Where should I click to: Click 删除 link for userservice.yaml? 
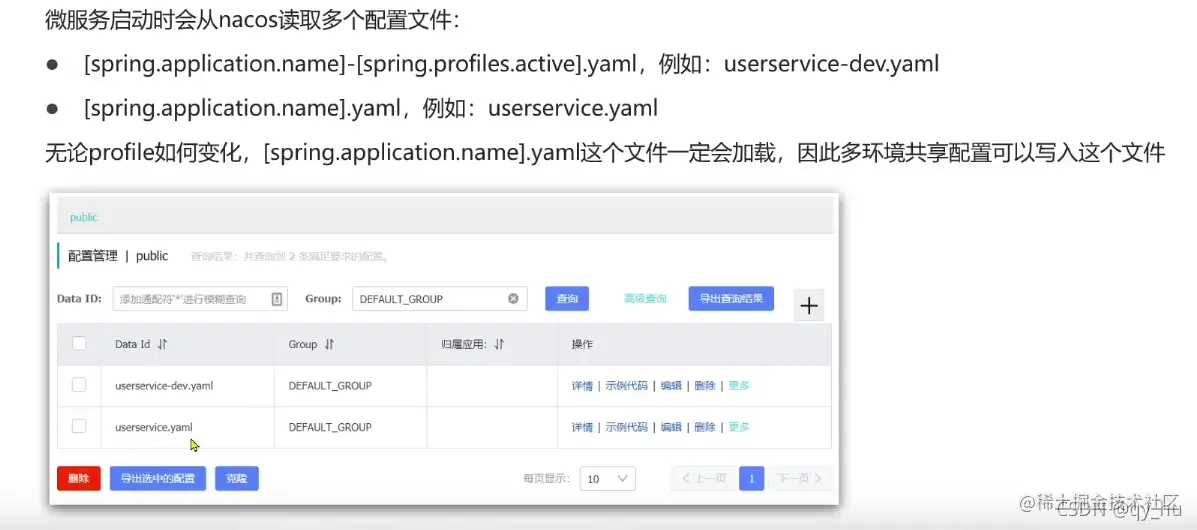tap(705, 427)
